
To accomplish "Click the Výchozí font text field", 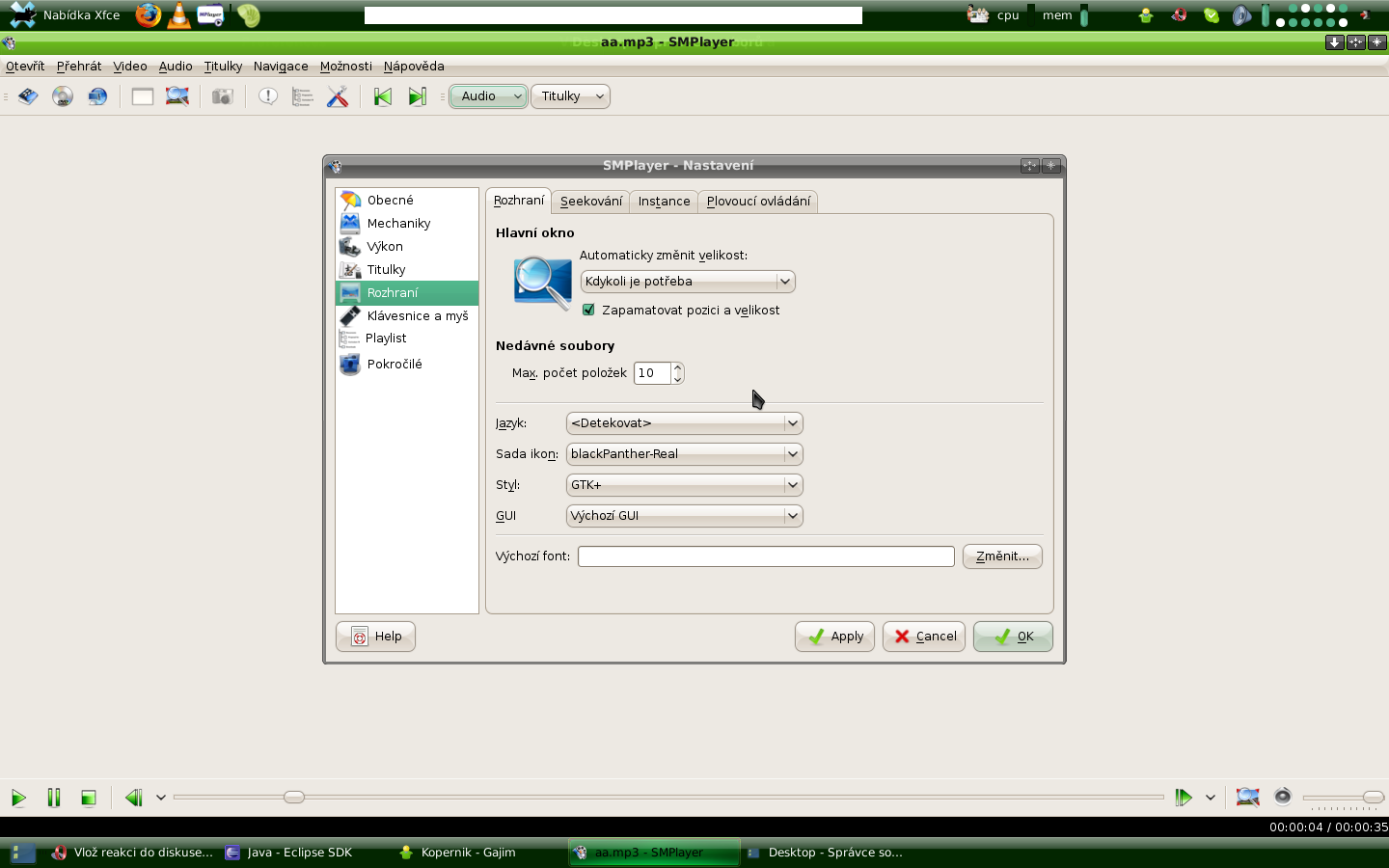I will click(x=766, y=556).
